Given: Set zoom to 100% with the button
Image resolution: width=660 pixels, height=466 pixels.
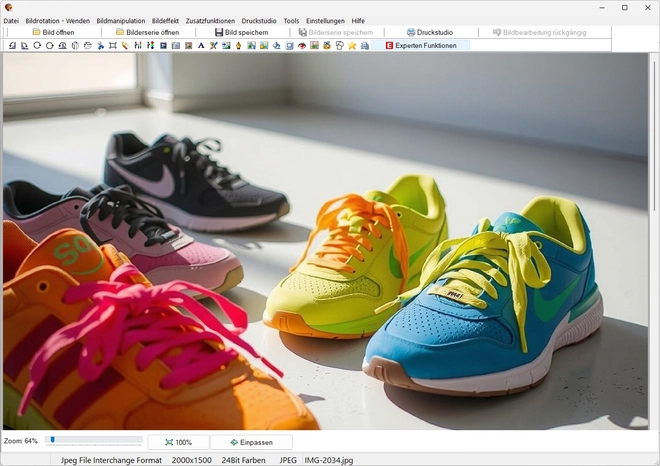Looking at the screenshot, I should tap(178, 442).
